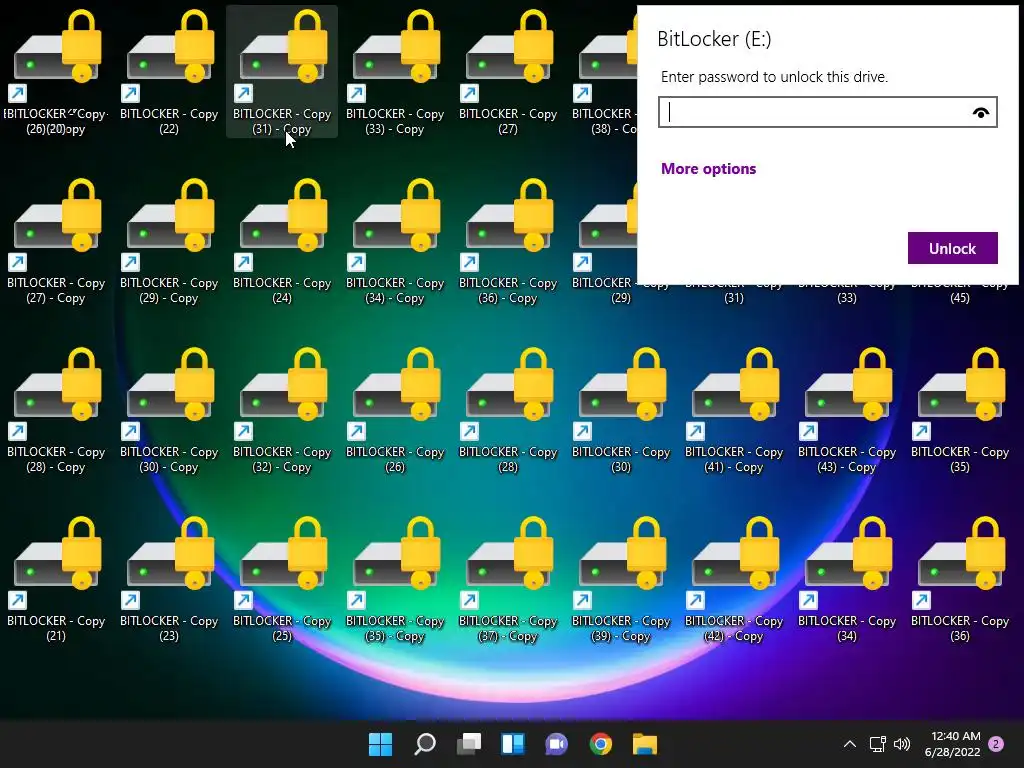
Task: Open taskbar Search
Action: point(425,744)
